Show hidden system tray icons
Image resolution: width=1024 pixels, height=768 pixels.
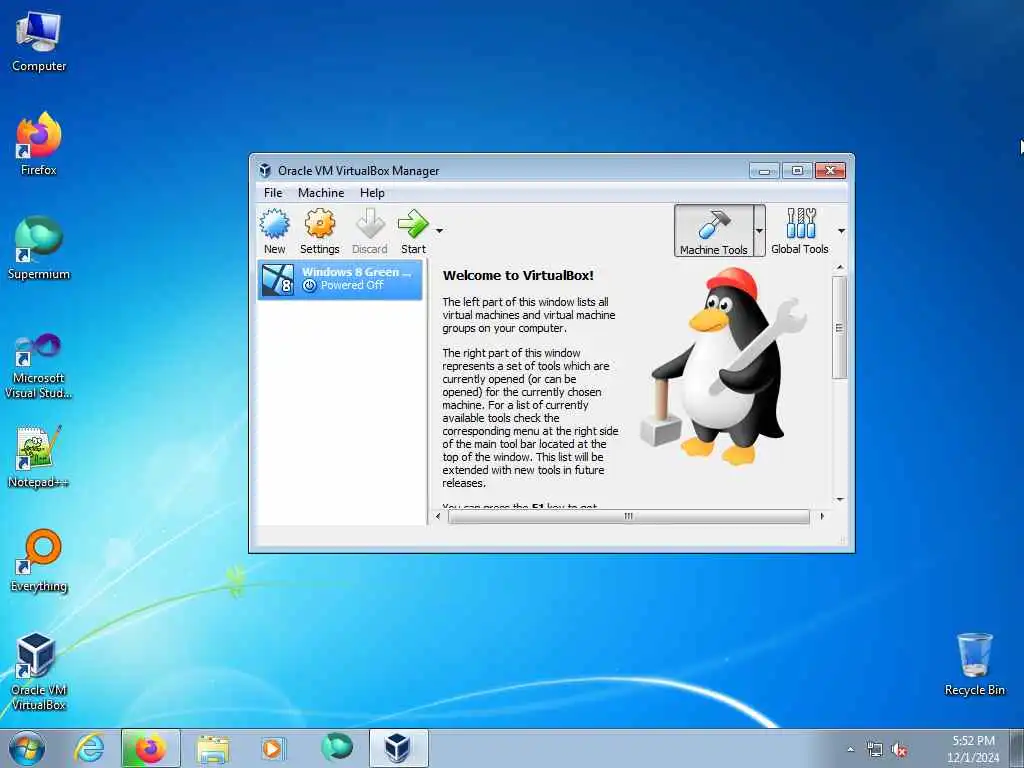click(850, 749)
